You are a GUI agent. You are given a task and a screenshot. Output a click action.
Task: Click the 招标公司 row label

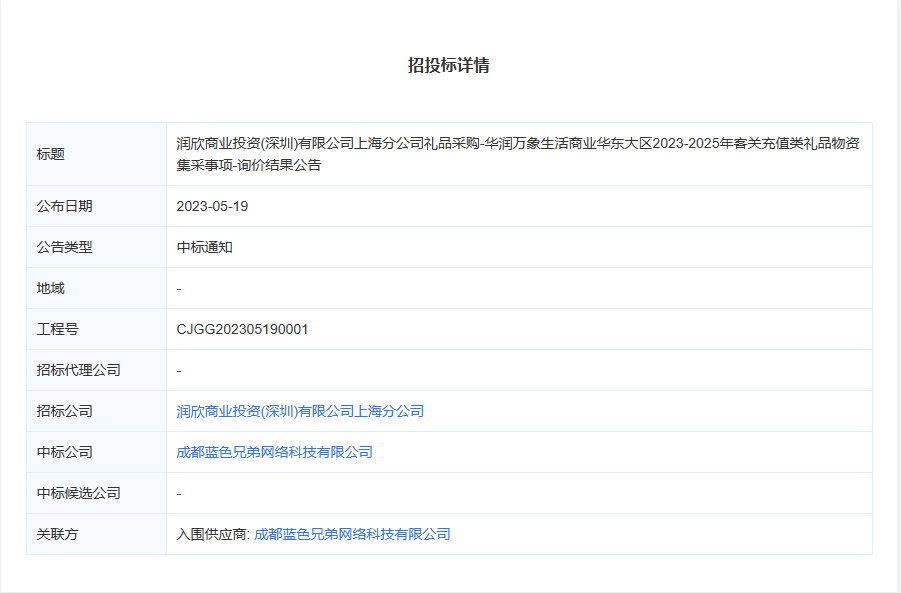click(64, 411)
